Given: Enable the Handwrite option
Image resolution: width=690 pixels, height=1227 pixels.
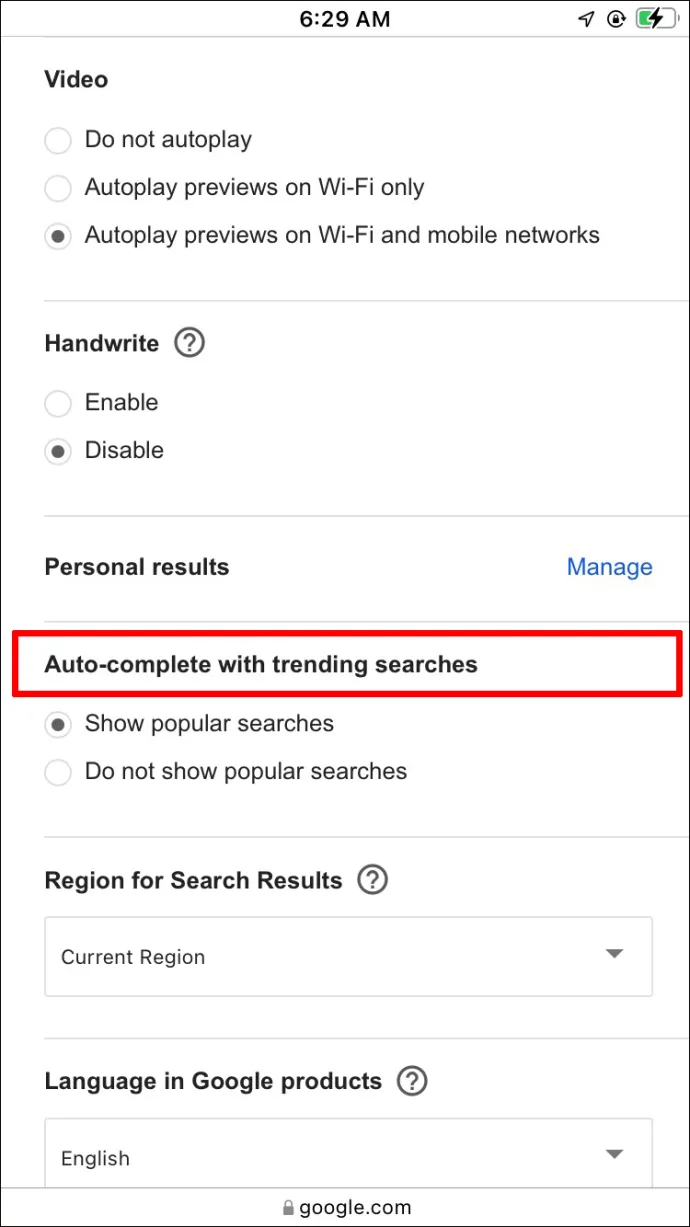Looking at the screenshot, I should pos(58,403).
